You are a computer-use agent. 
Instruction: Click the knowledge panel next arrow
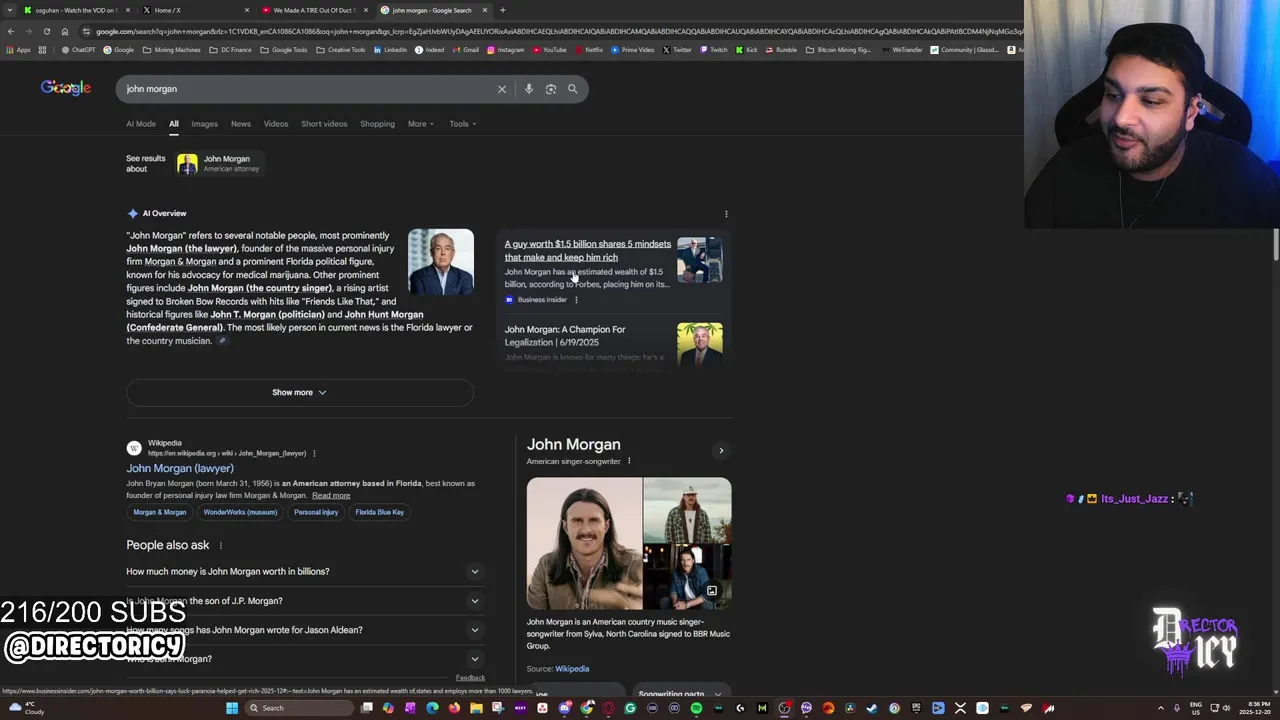pos(721,450)
